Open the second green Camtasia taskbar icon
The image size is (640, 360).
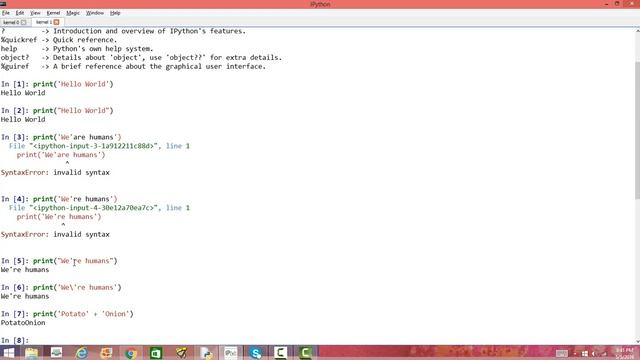(305, 353)
